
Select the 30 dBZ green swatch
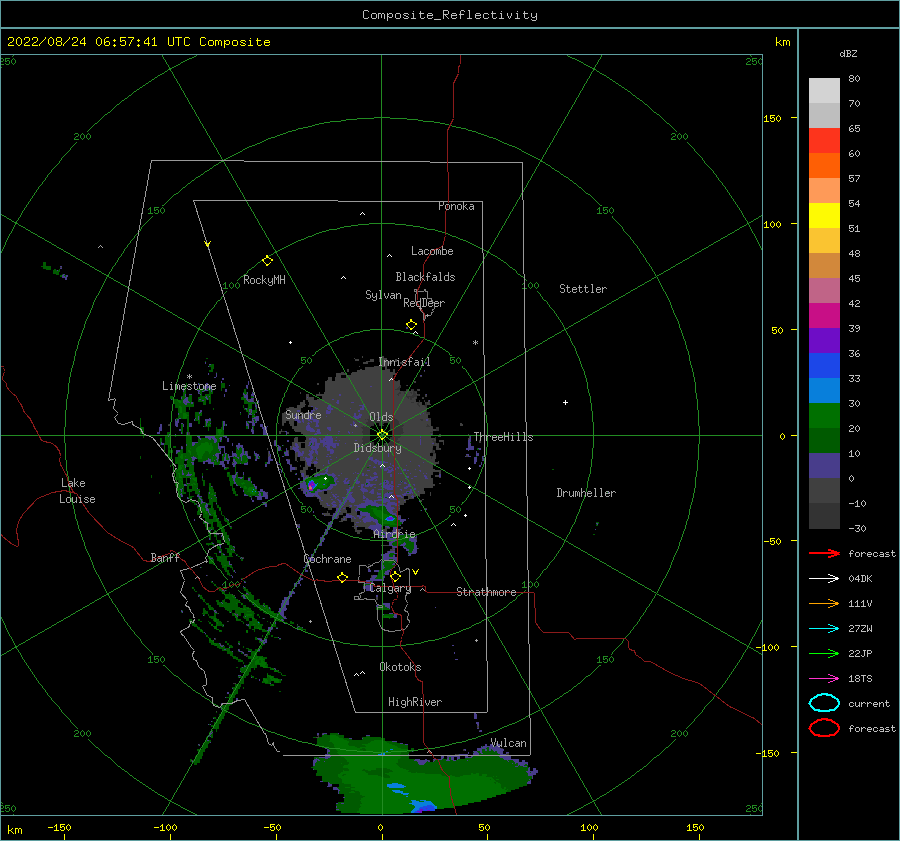(824, 416)
